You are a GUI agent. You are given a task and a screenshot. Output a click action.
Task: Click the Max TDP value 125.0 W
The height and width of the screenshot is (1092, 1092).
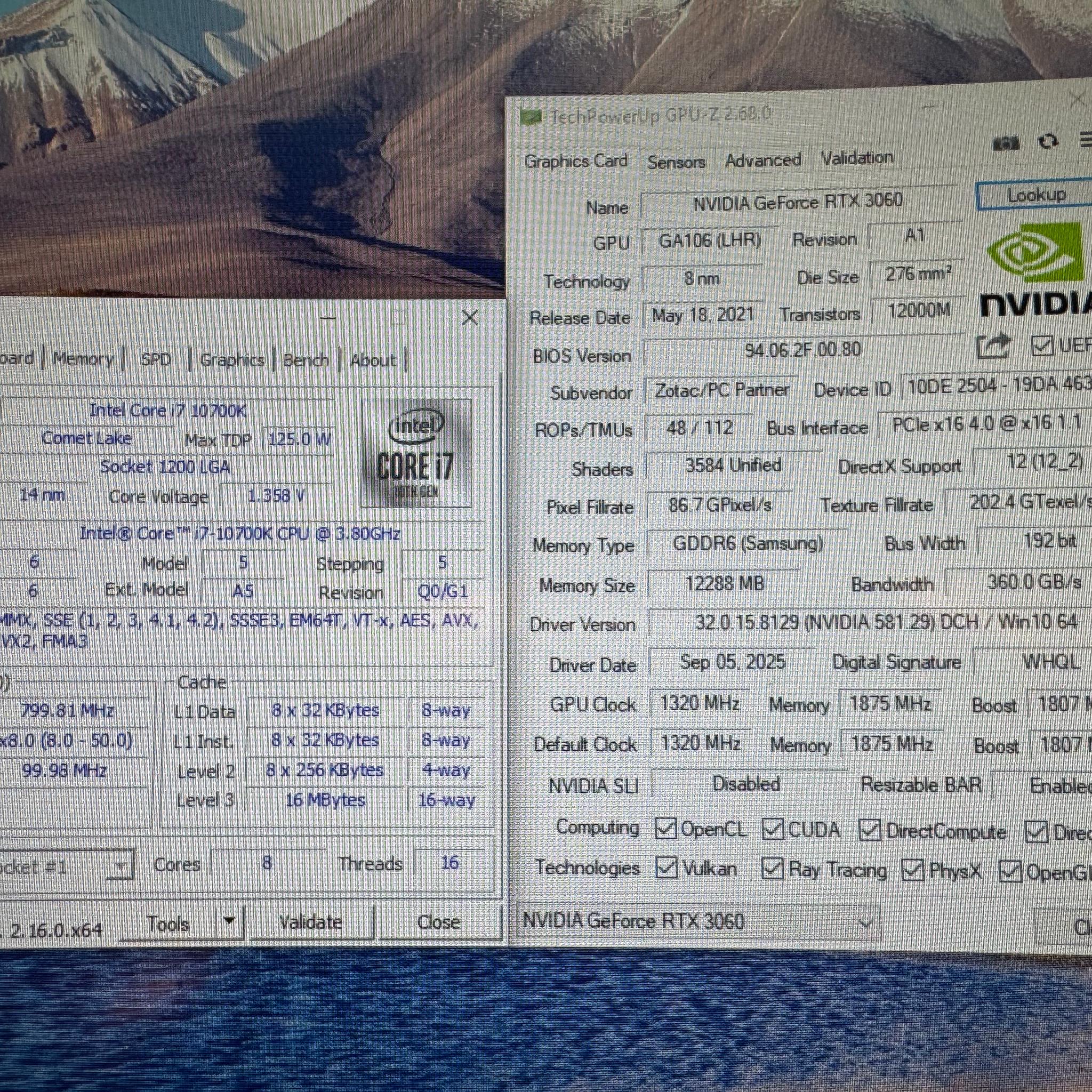pos(300,439)
